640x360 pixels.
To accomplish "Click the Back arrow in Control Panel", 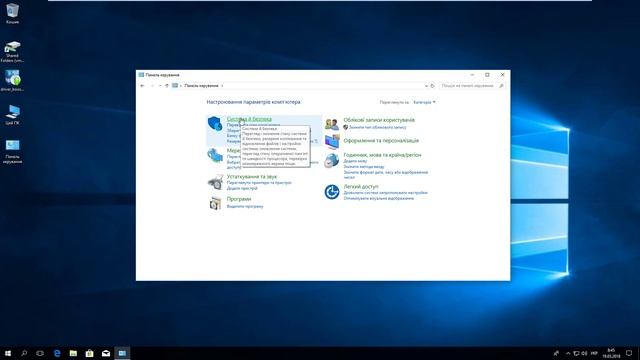I will tap(142, 86).
